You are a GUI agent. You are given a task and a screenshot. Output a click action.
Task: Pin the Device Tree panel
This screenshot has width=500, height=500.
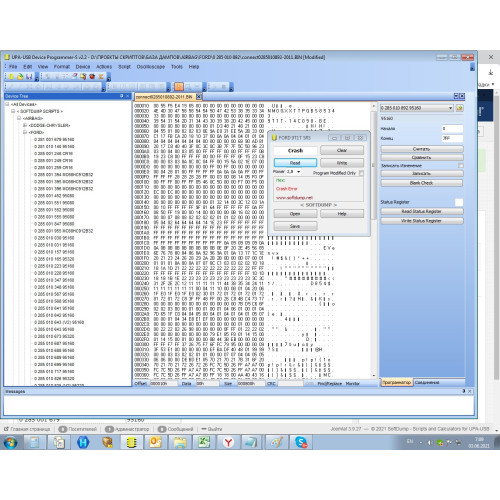(122, 96)
